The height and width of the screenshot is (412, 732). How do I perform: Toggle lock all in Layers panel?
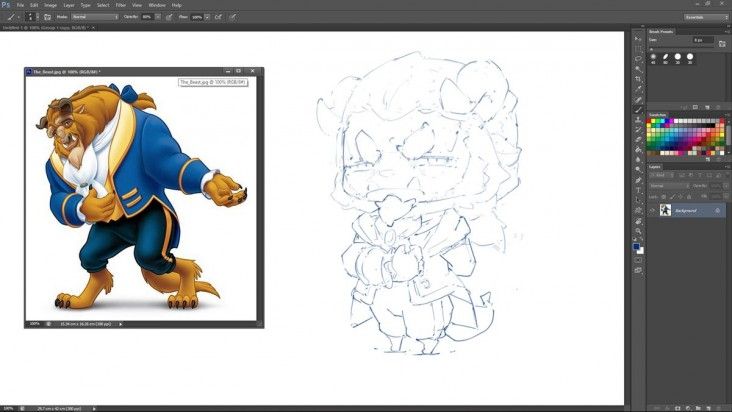pos(689,197)
